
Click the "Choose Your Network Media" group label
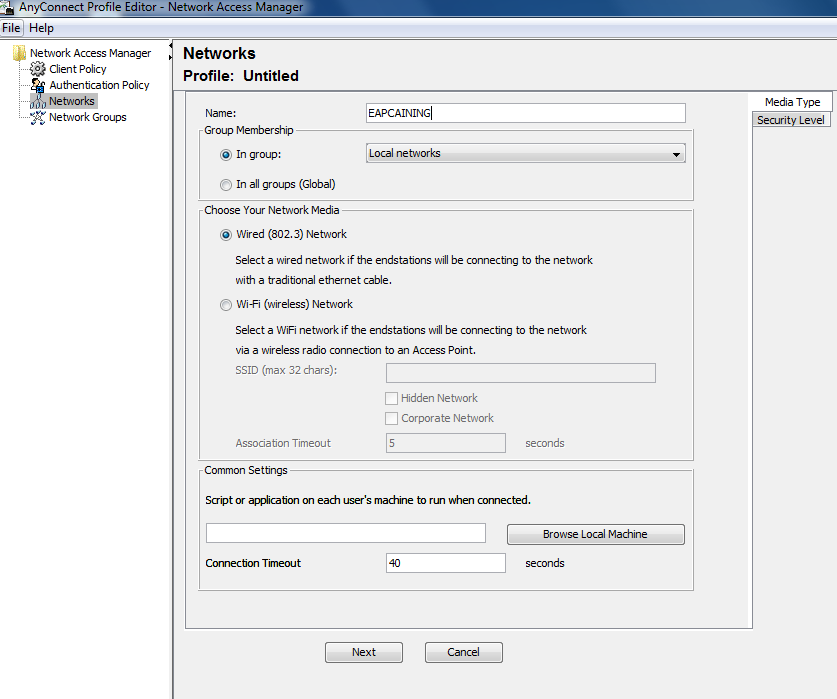pos(272,210)
